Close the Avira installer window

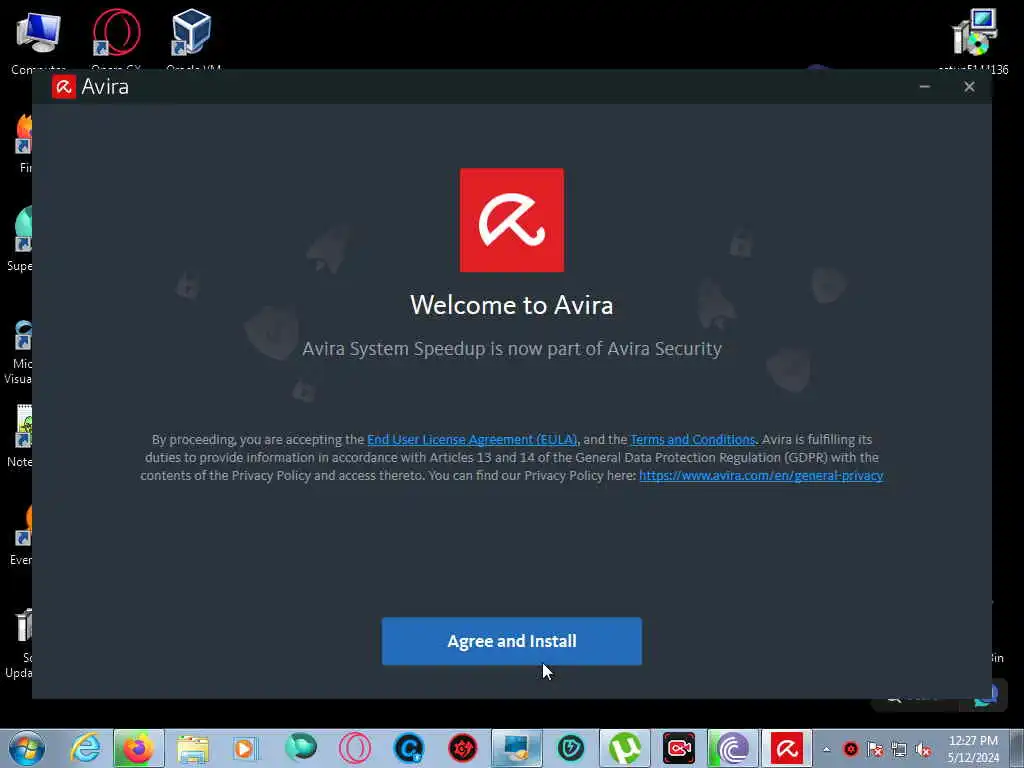969,87
